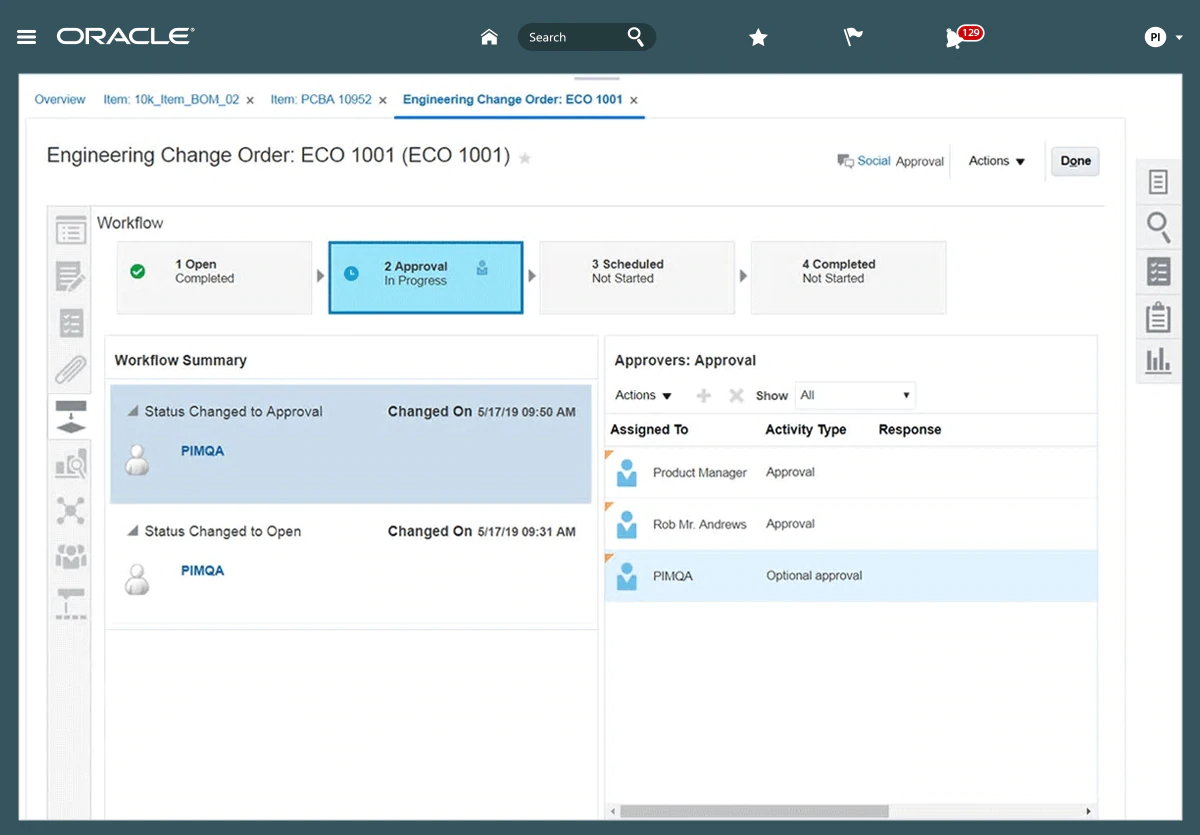
Task: Expand Approvers panel Actions menu
Action: pos(643,395)
